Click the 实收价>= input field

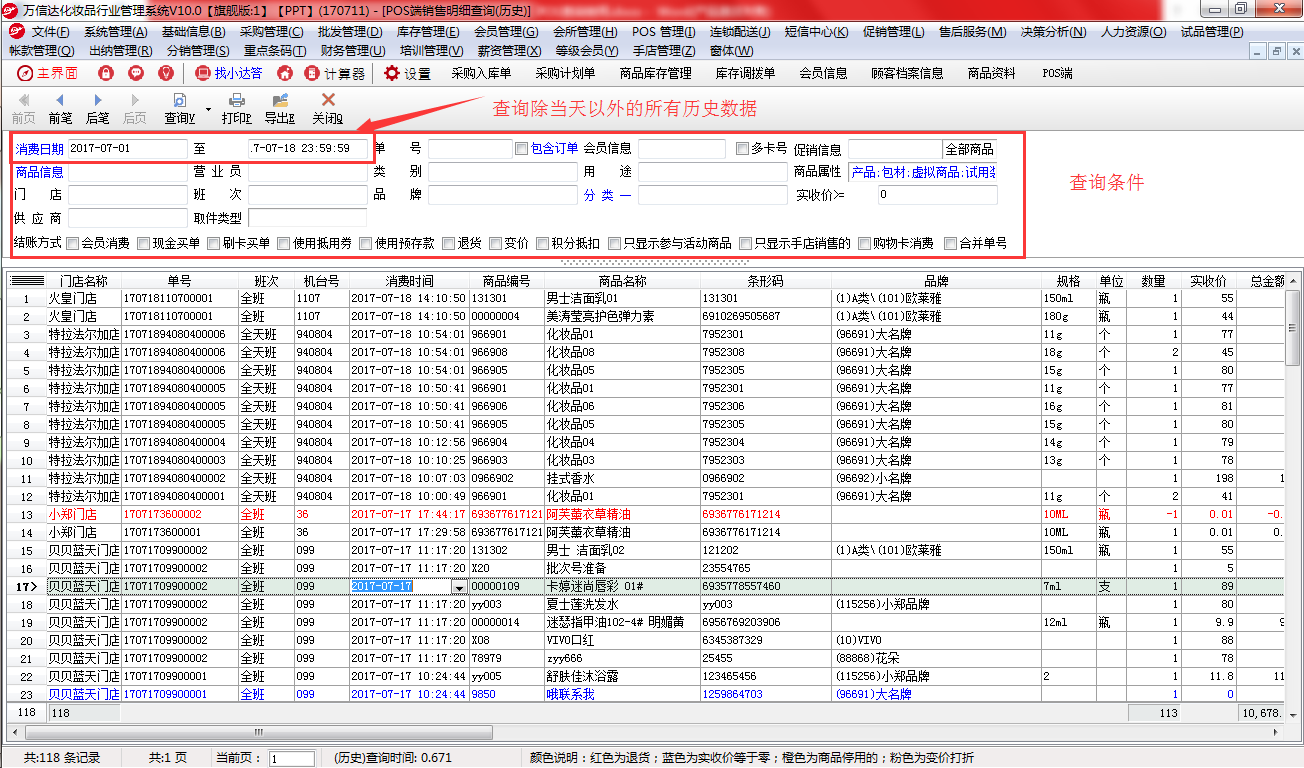click(x=937, y=195)
